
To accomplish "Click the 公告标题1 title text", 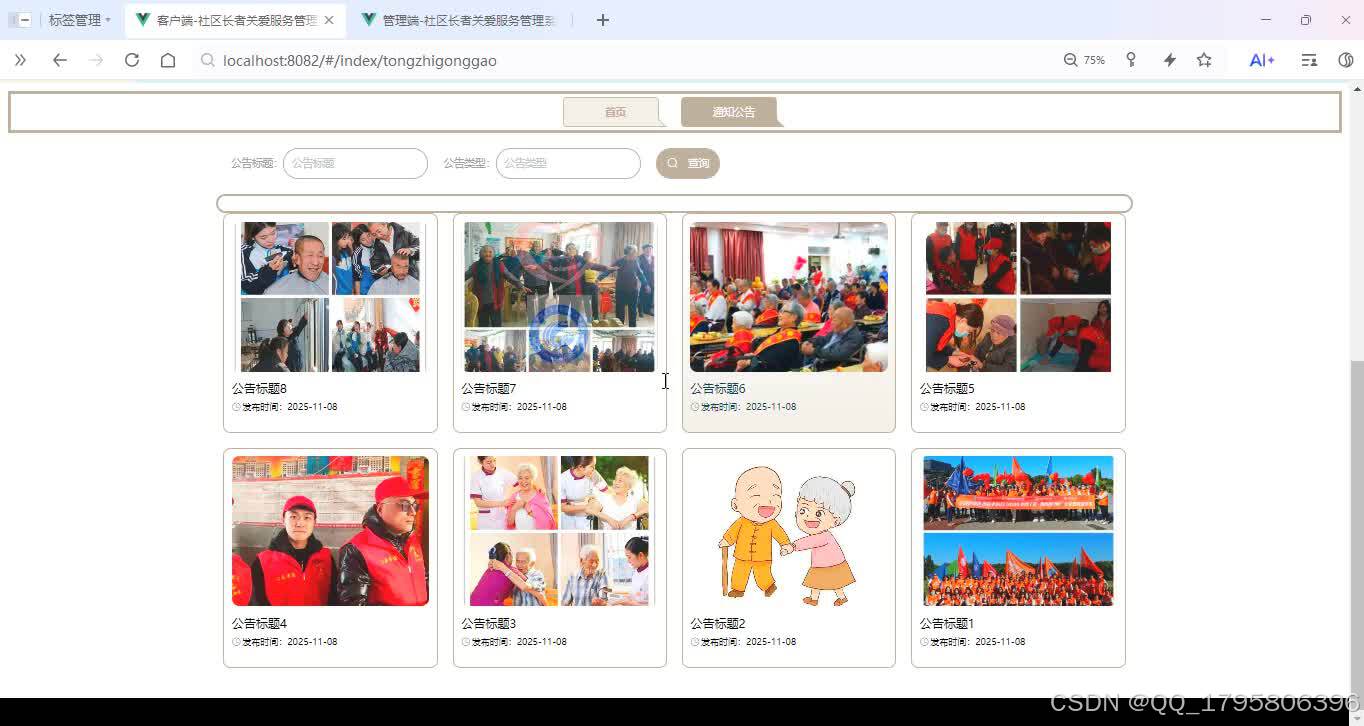I will [947, 624].
